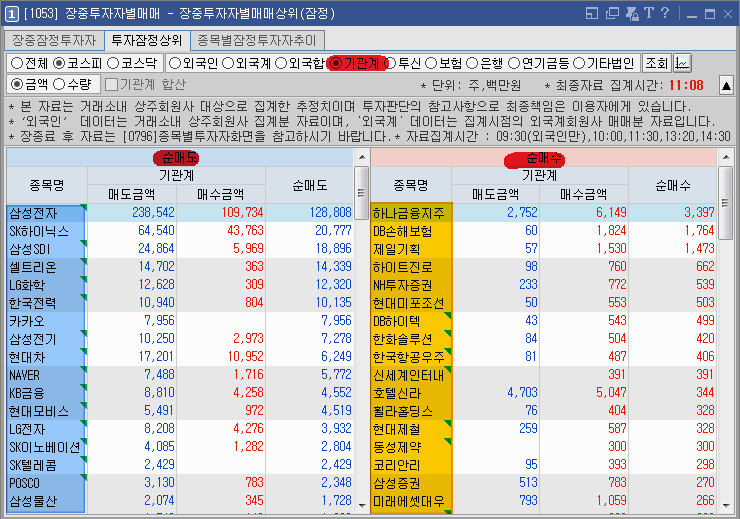Select the 현대차 stock name
Viewport: 740px width, 519px height.
(27, 357)
